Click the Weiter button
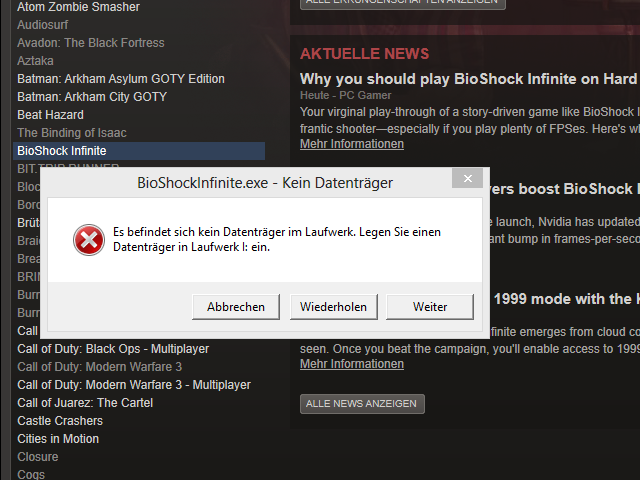 click(x=430, y=307)
